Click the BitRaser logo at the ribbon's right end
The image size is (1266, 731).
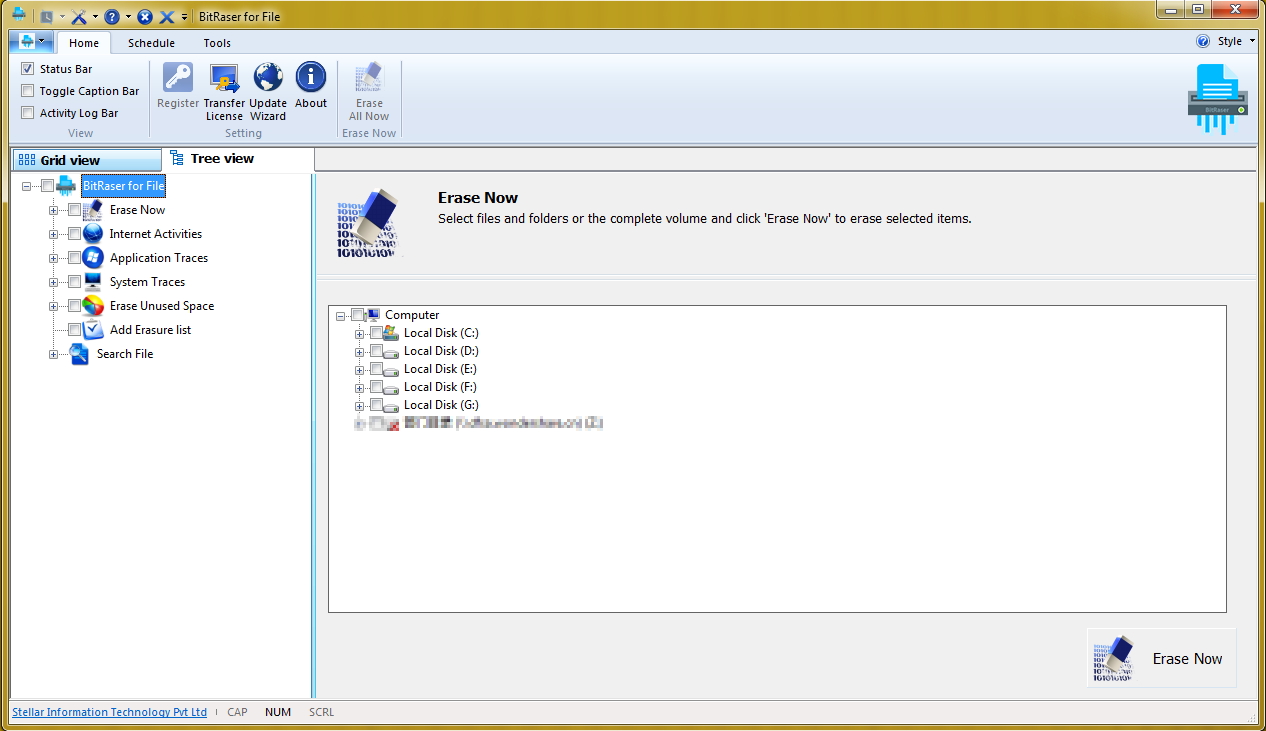(x=1218, y=99)
